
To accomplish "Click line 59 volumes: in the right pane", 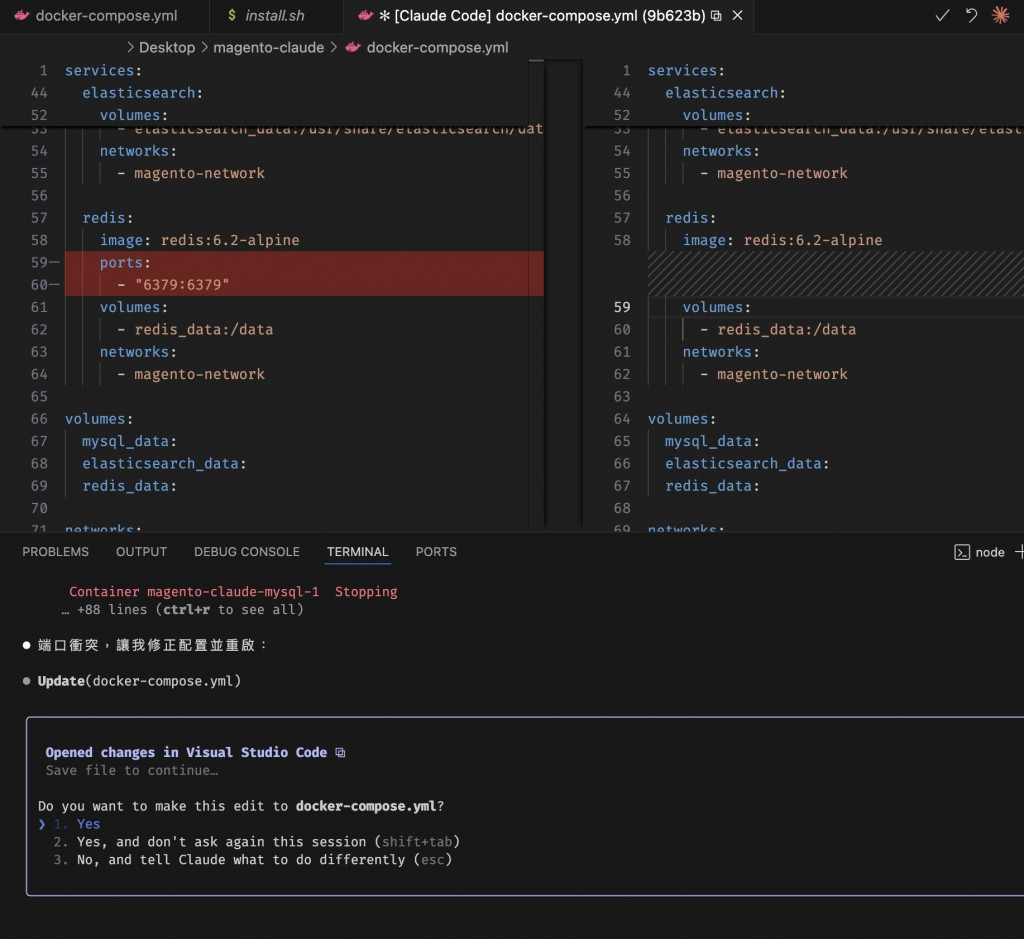I will pos(716,307).
